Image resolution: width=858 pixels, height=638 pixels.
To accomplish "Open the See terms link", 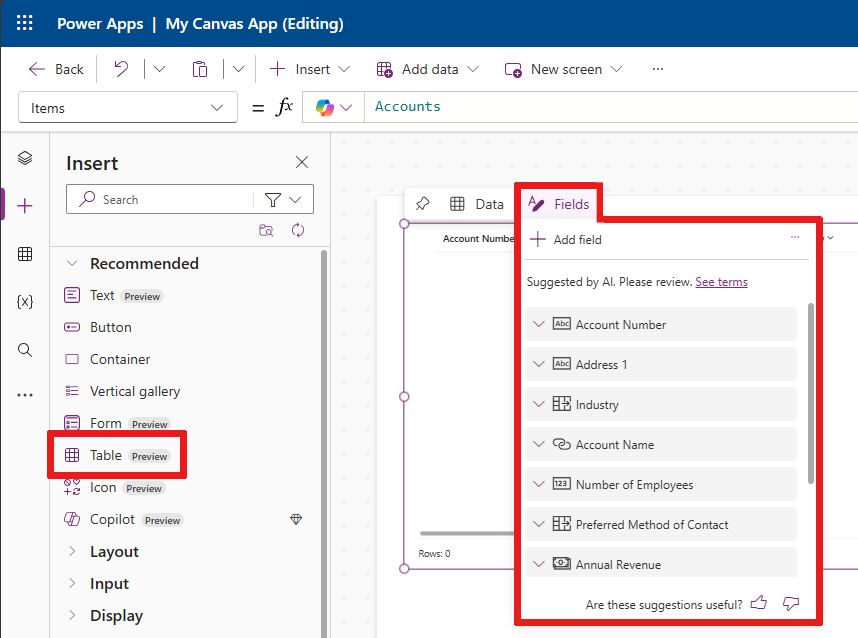I will pyautogui.click(x=721, y=282).
